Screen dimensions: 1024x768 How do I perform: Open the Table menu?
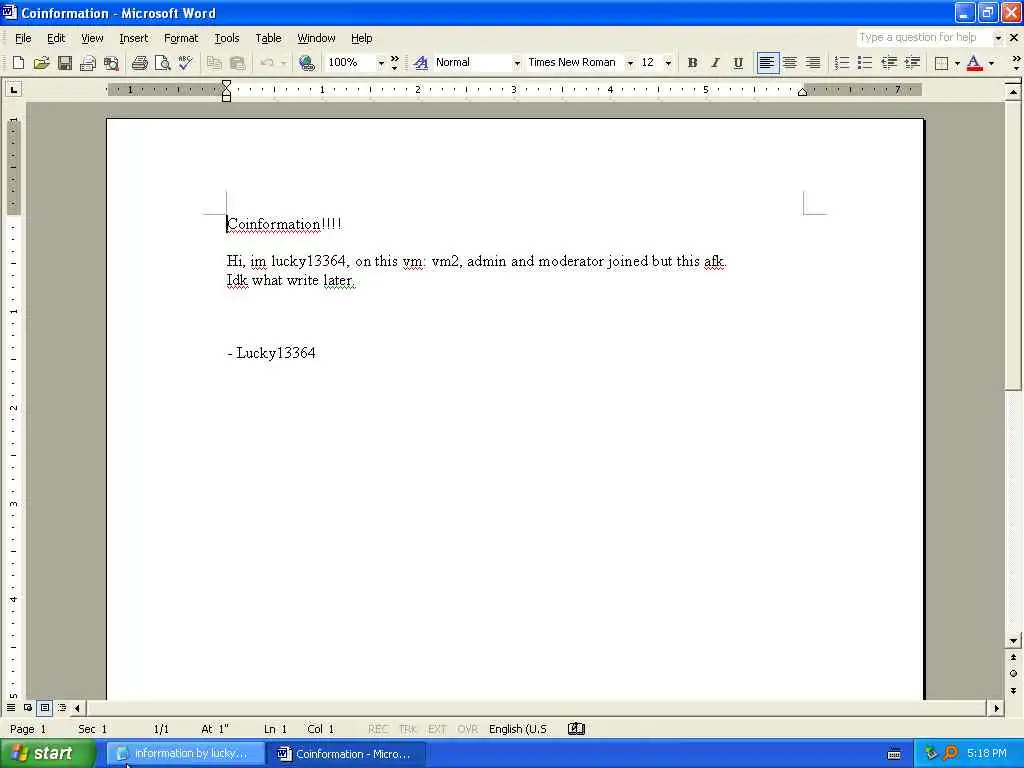pyautogui.click(x=268, y=38)
